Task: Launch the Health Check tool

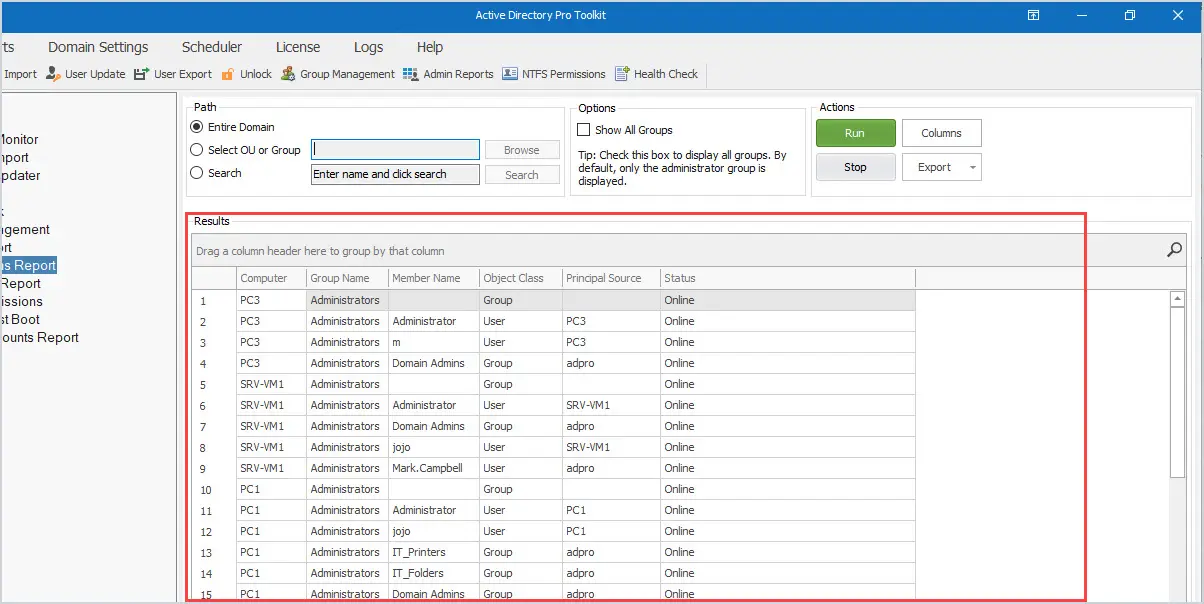Action: 656,74
